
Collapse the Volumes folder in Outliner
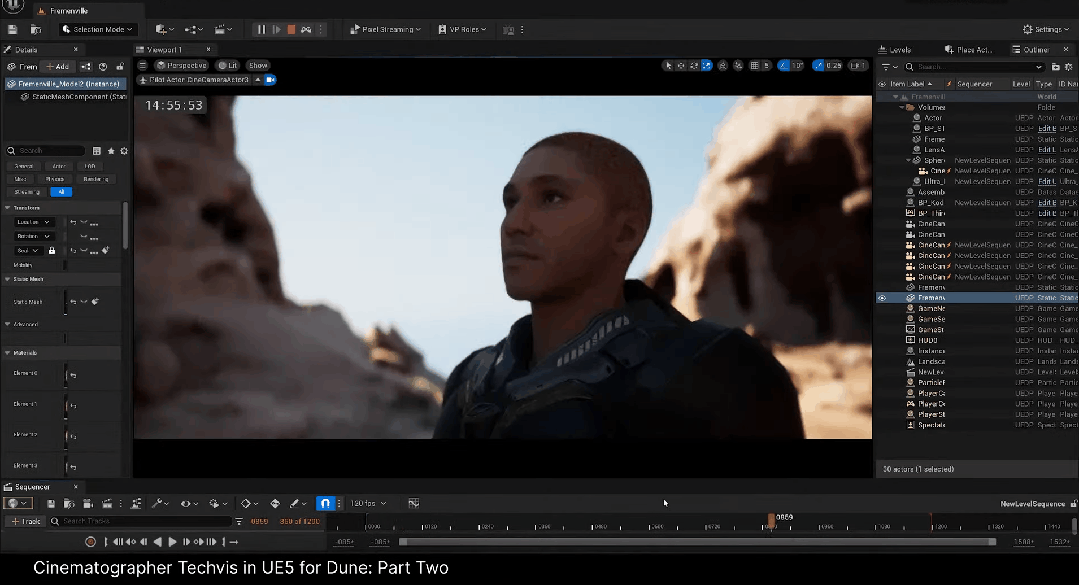point(901,107)
